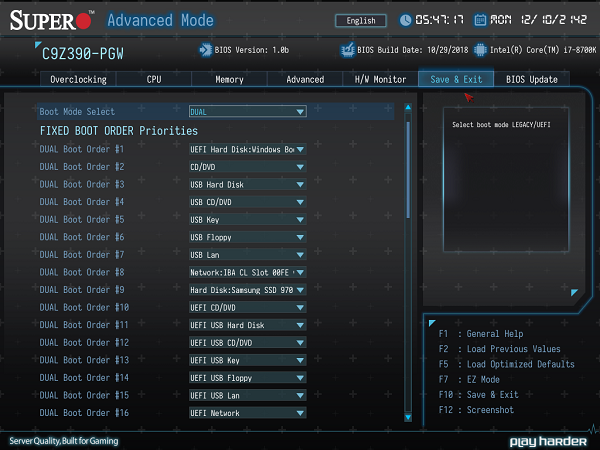This screenshot has height=450, width=600.
Task: Click the Supermicro logo
Action: click(52, 20)
